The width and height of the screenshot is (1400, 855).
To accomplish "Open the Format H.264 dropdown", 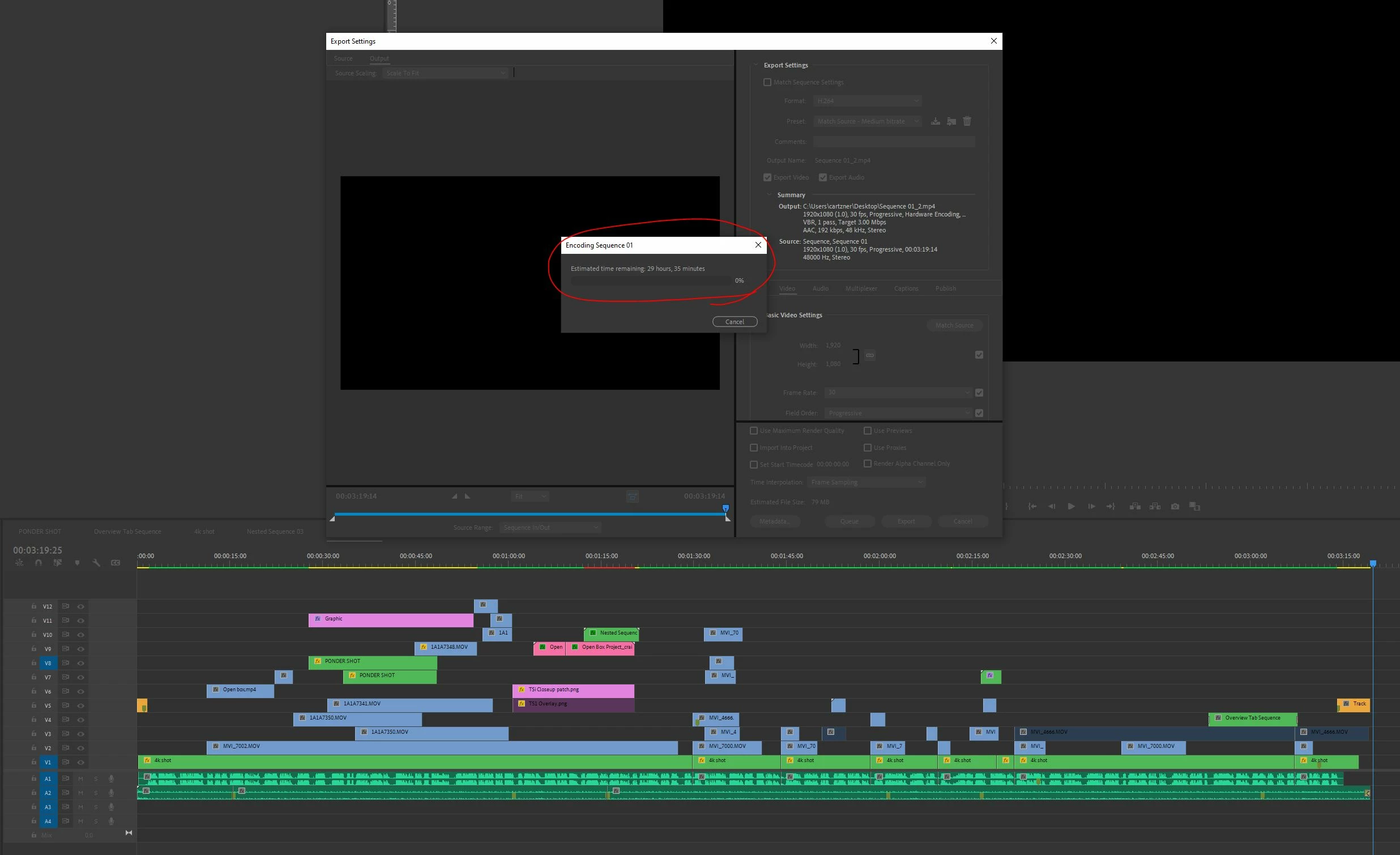I will (867, 101).
